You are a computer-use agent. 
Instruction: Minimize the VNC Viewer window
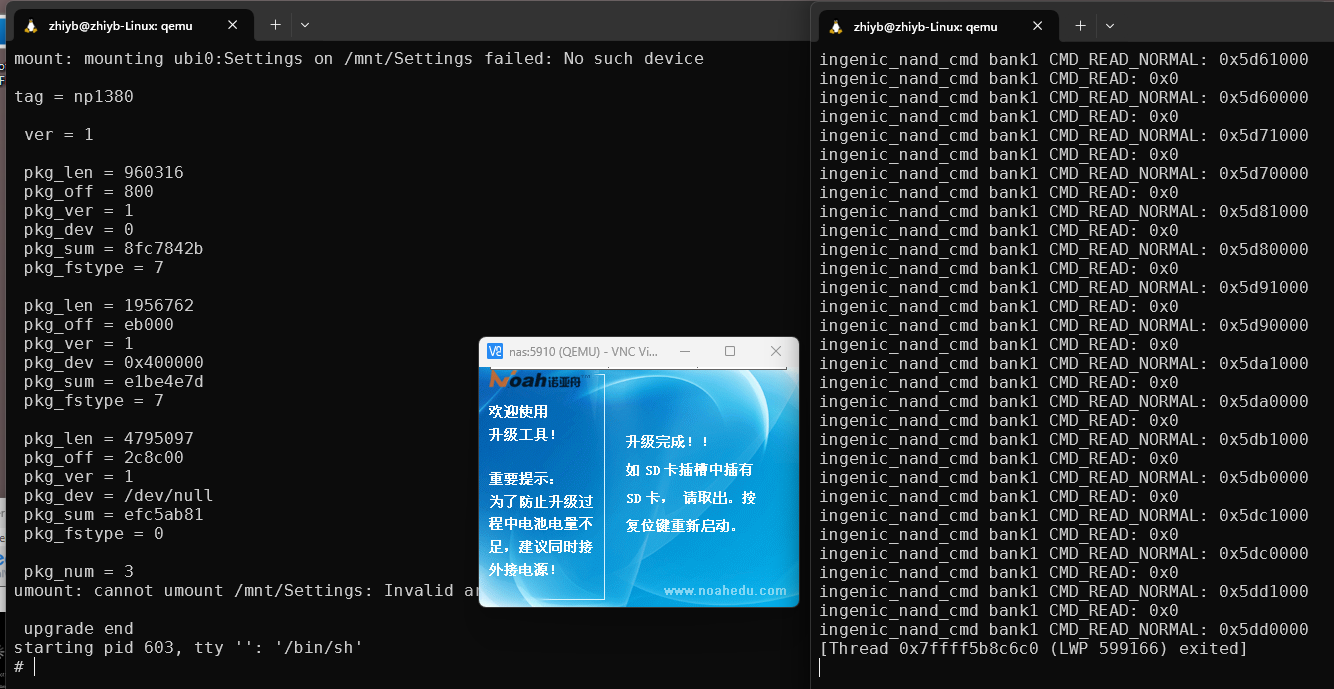coord(685,351)
